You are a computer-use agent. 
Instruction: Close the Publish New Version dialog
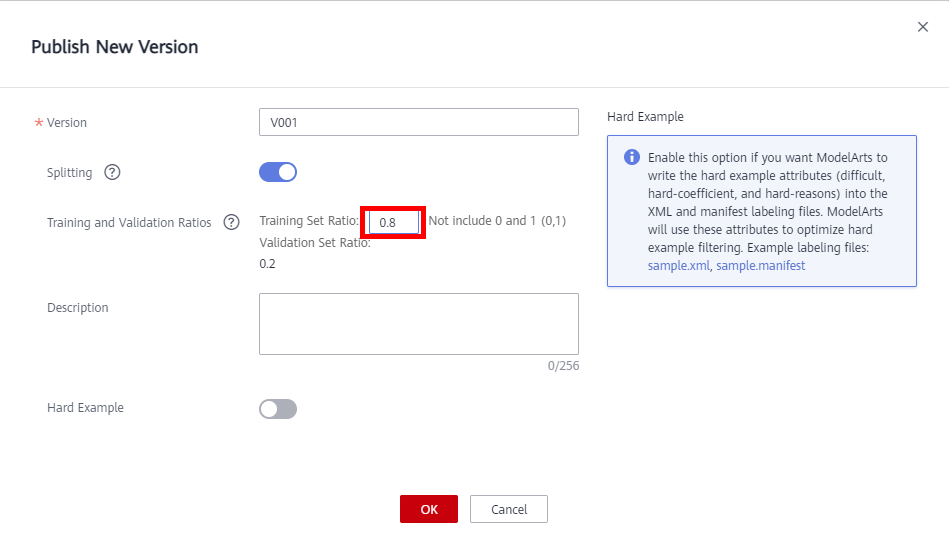pos(922,27)
